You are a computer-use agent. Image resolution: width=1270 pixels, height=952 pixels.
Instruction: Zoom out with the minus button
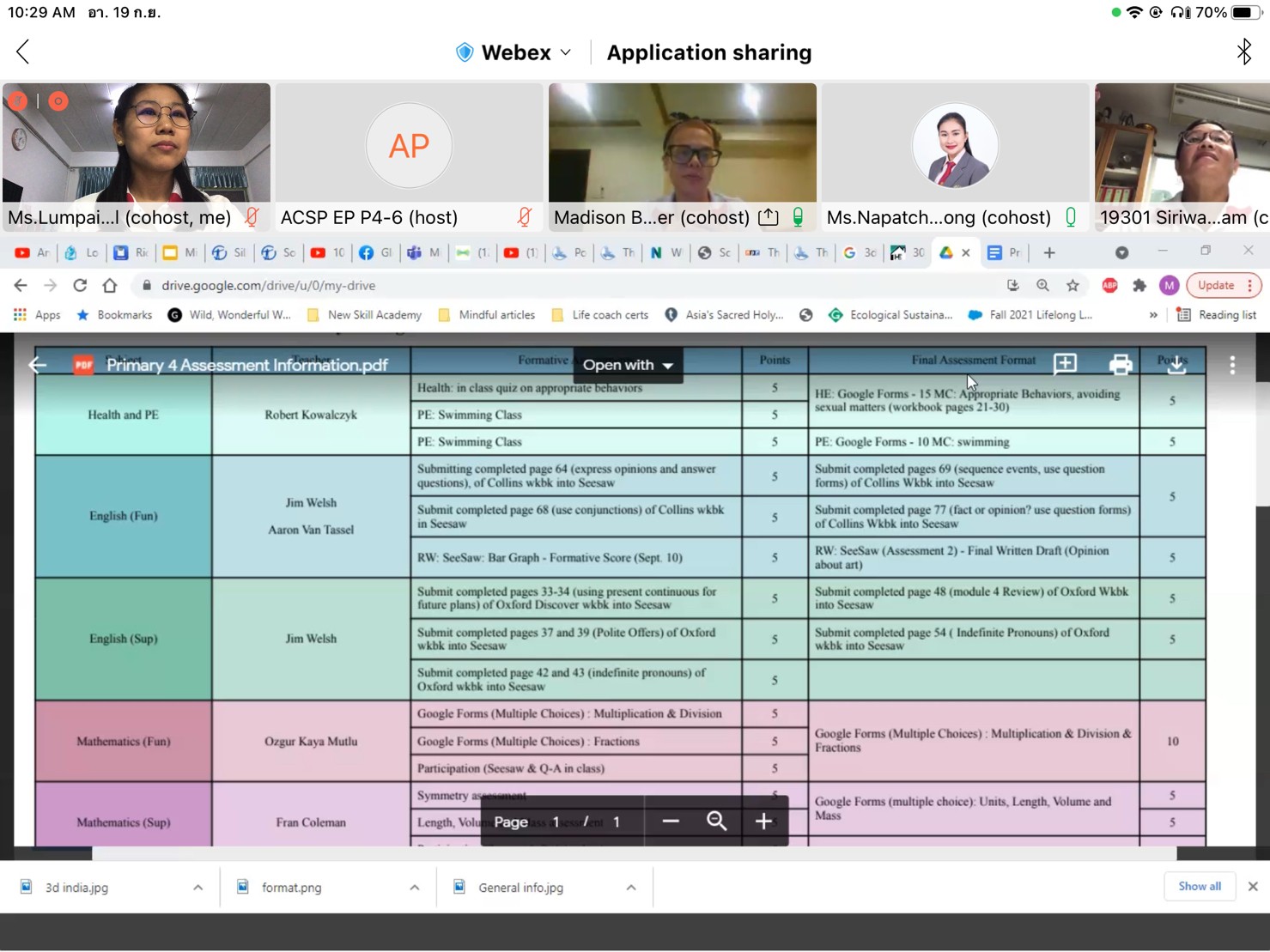[x=671, y=822]
